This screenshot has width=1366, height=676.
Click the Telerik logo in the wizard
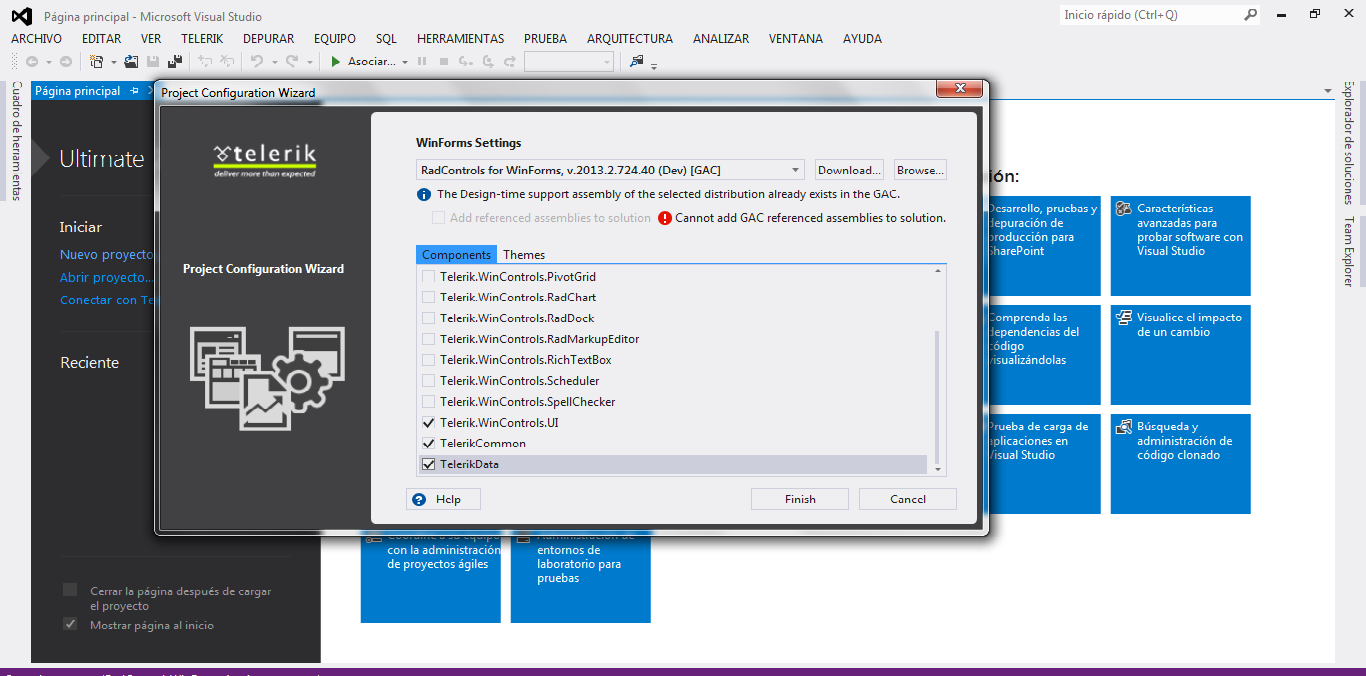(x=265, y=159)
